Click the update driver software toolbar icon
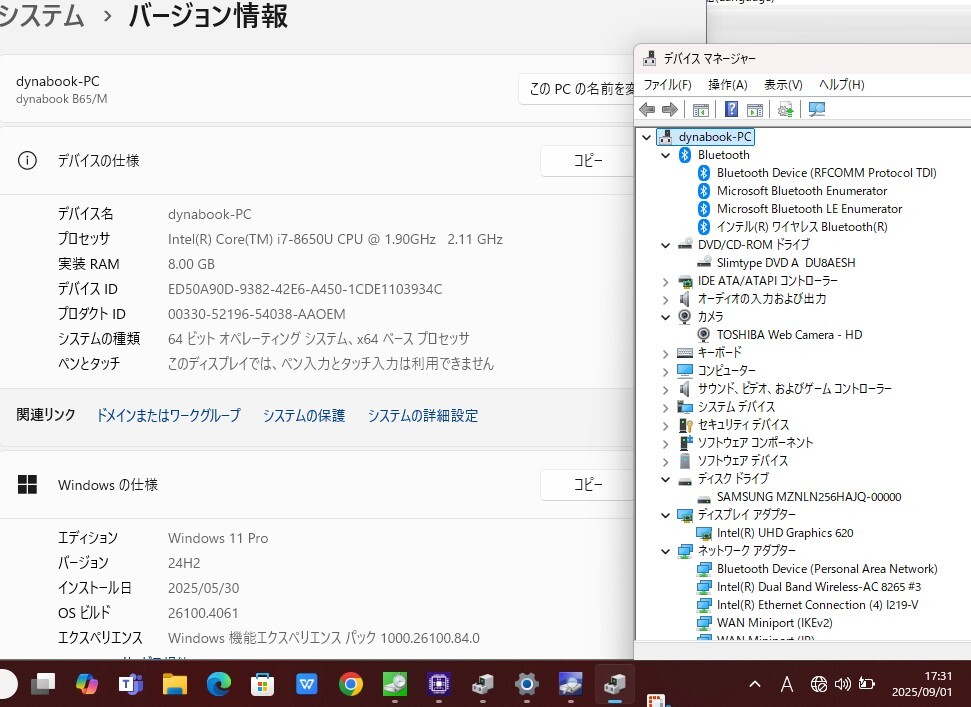The width and height of the screenshot is (971, 707). (785, 109)
